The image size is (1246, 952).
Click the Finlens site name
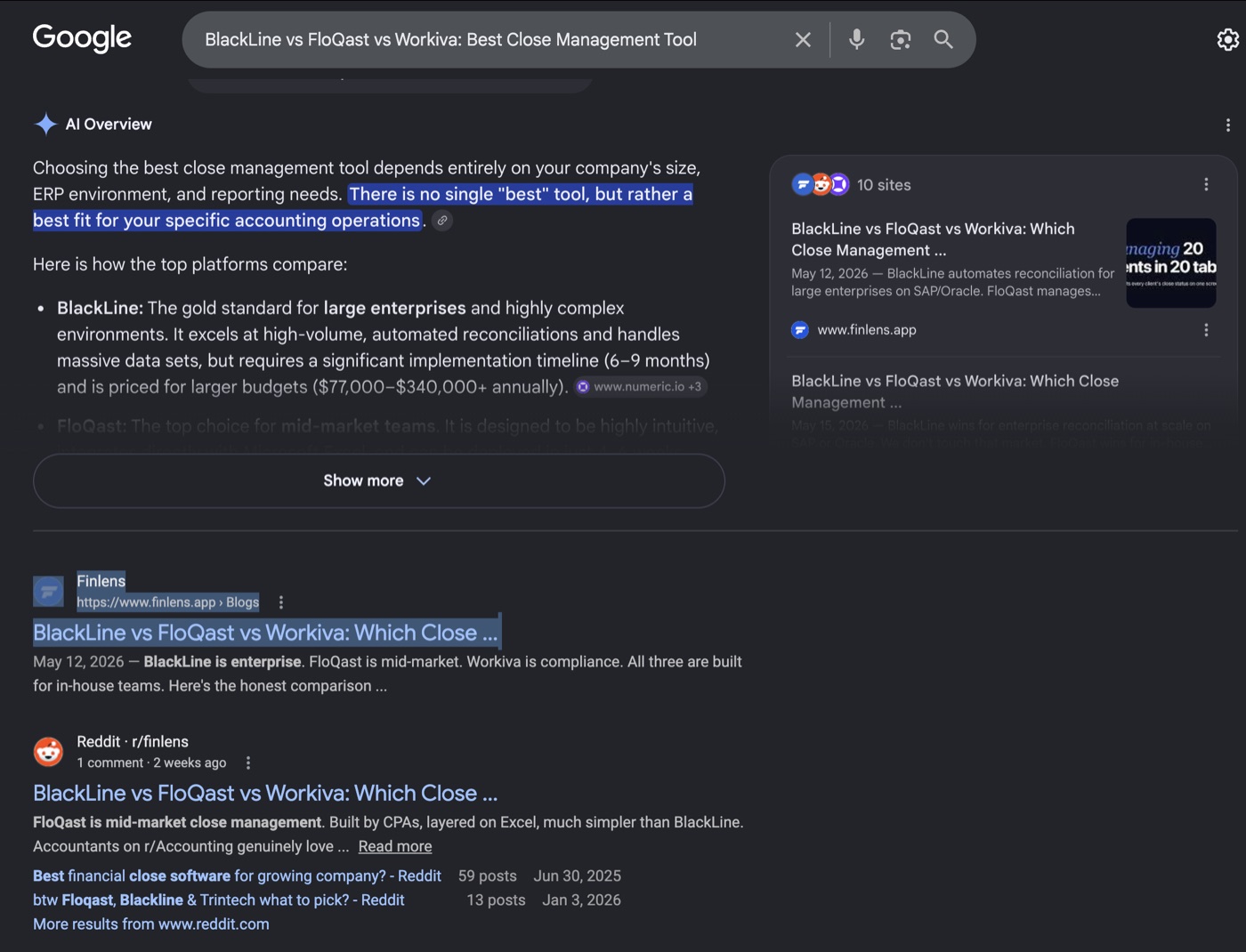(x=101, y=581)
